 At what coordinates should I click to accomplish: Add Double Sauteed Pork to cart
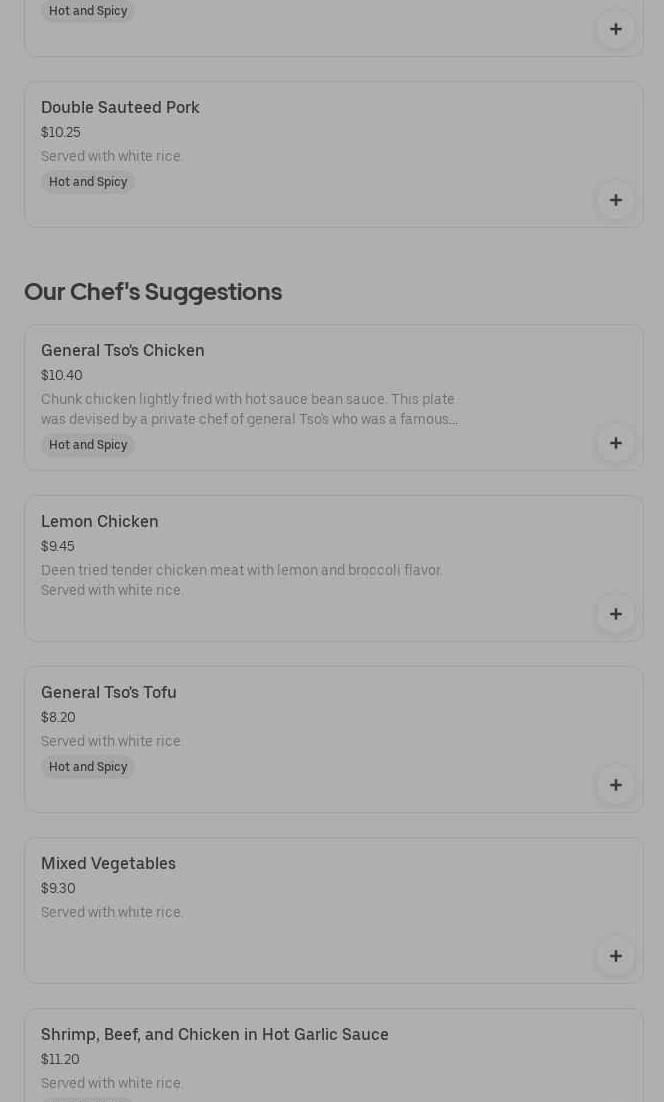(x=615, y=200)
